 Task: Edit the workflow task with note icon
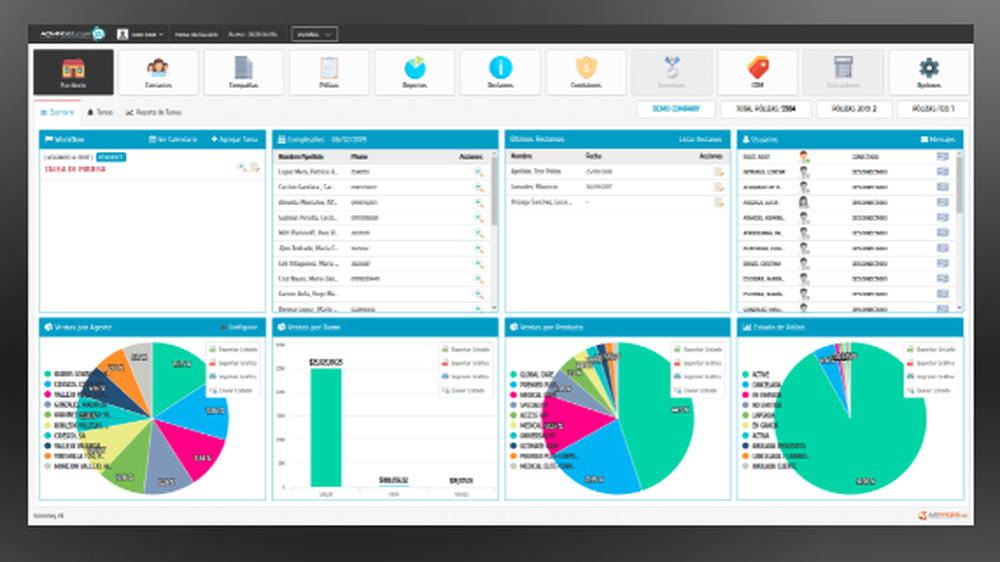click(x=254, y=167)
